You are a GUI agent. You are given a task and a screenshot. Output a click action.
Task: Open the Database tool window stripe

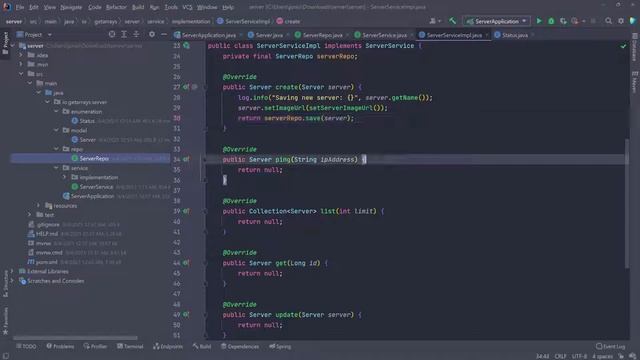click(635, 47)
